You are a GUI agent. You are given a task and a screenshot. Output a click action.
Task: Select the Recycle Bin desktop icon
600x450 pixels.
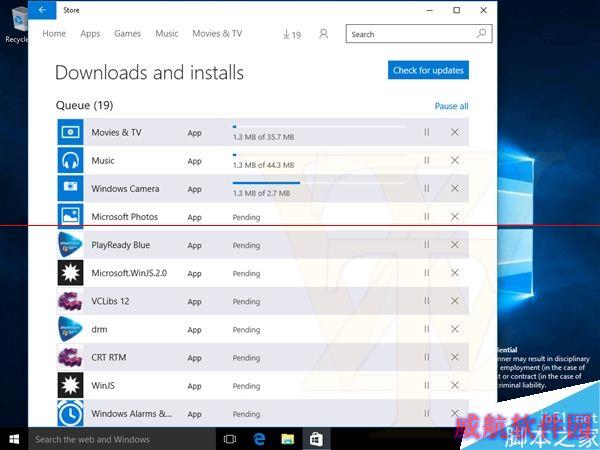[17, 25]
